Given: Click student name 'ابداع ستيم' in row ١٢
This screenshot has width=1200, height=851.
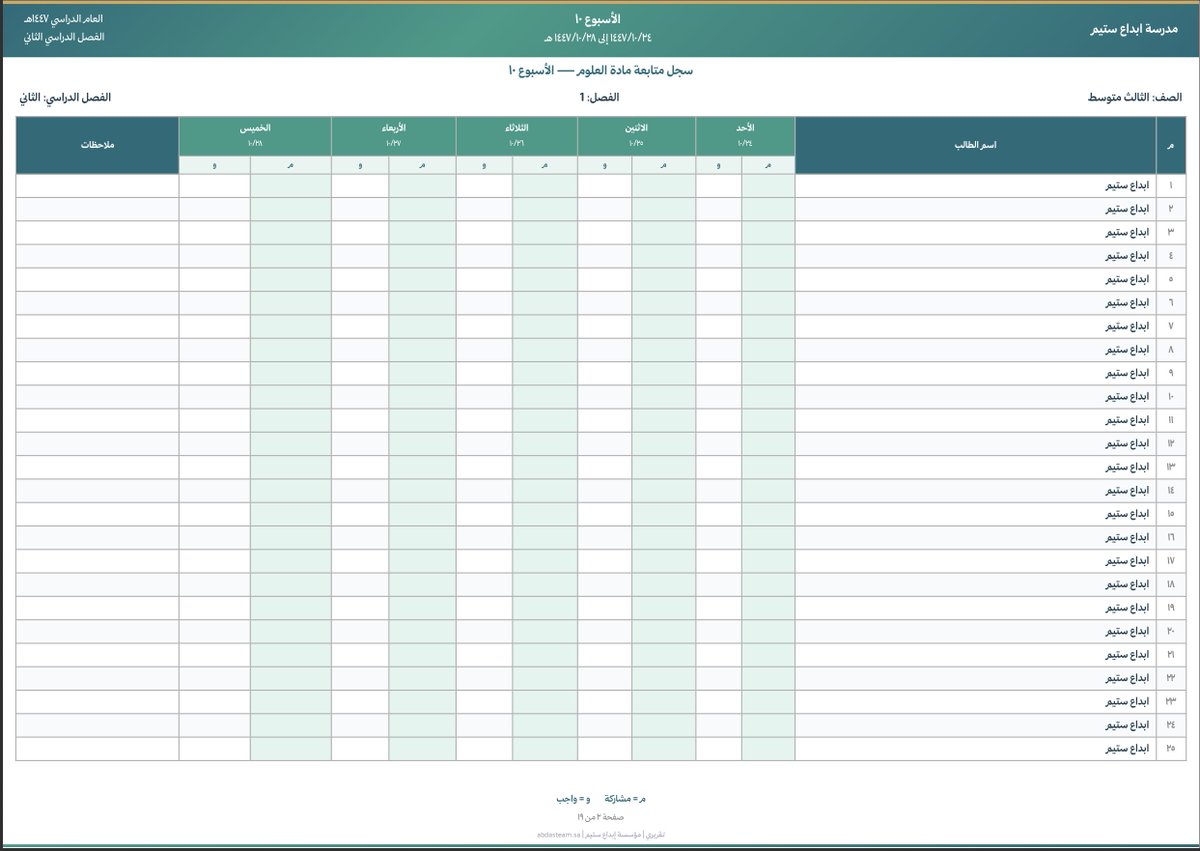Looking at the screenshot, I should click(x=1127, y=444).
